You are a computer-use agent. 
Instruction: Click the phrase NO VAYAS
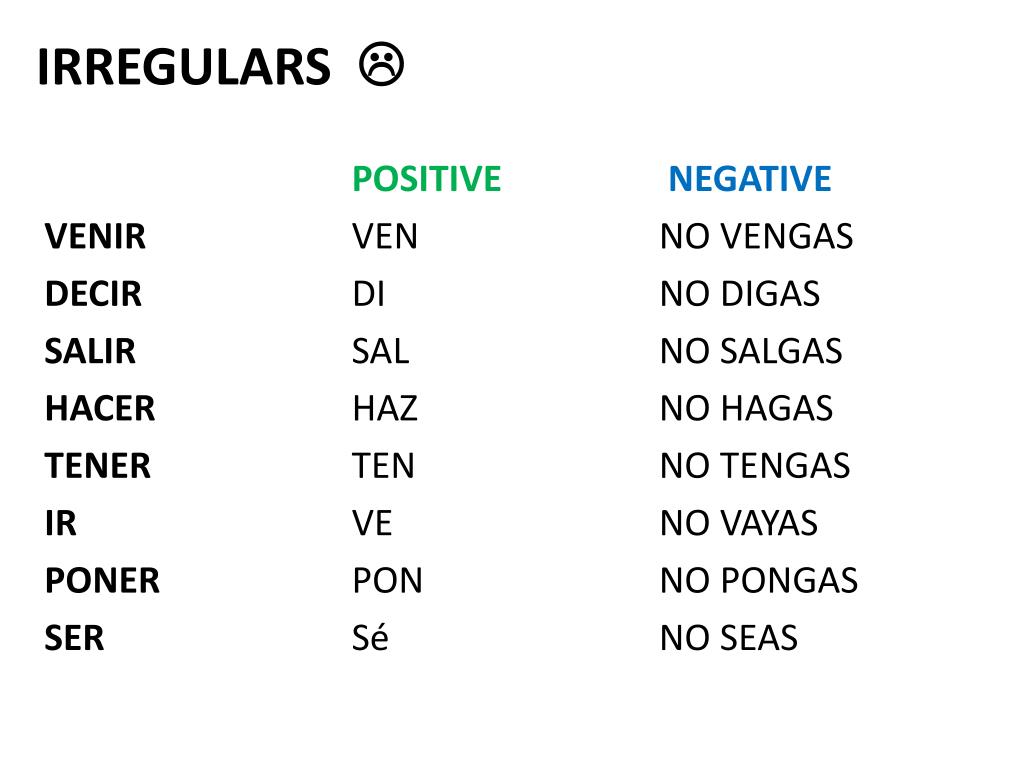click(739, 524)
